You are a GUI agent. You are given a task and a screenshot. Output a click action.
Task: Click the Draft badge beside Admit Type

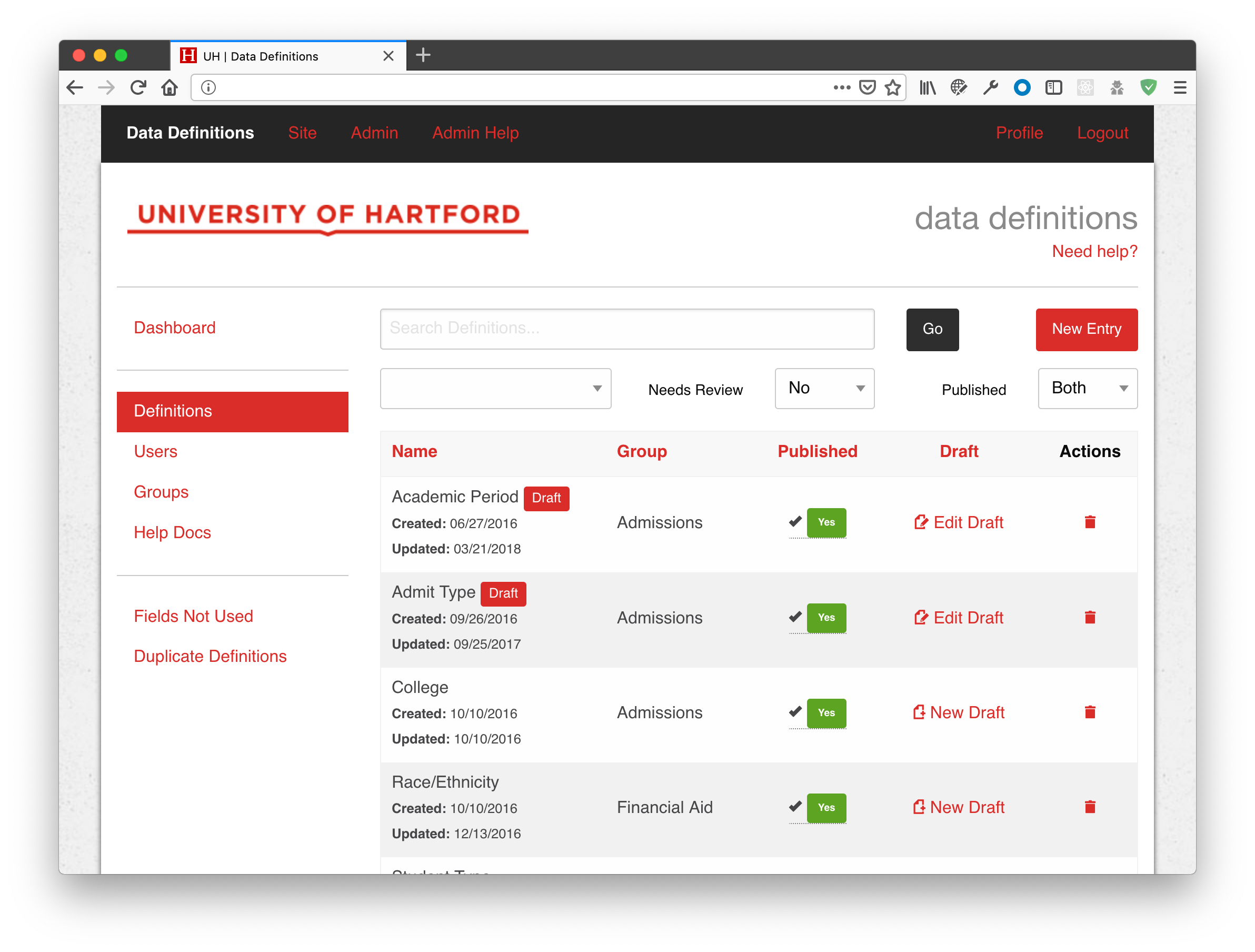tap(503, 593)
